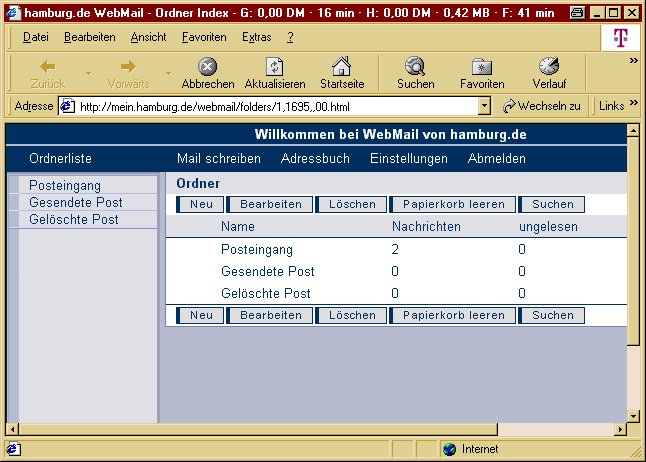646x462 pixels.
Task: Click the Wechseln zu go icon
Action: tap(510, 106)
